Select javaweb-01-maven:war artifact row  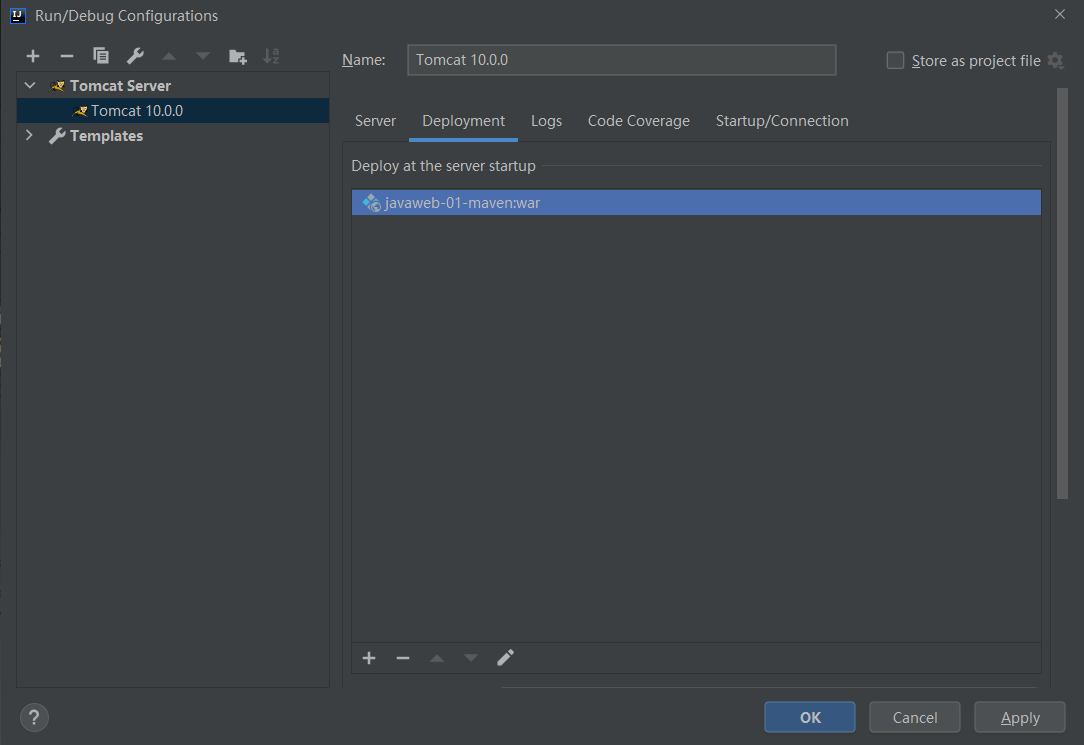(696, 202)
